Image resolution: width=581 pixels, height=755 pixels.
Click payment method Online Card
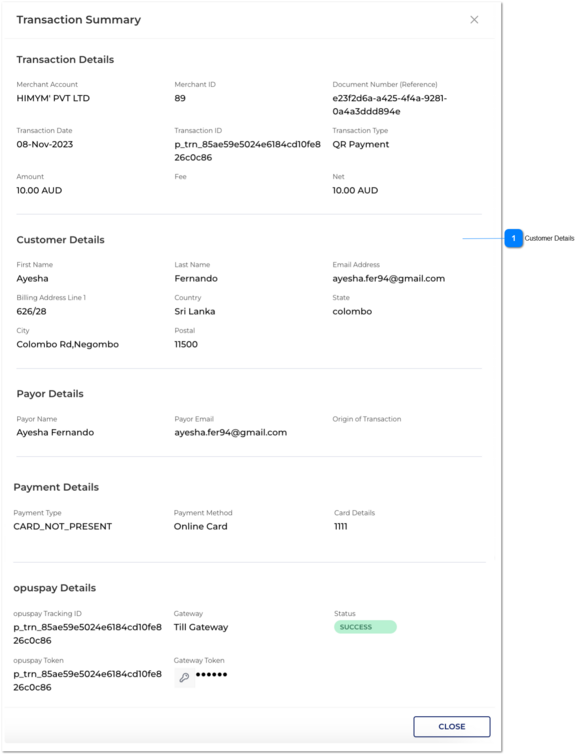[x=200, y=527]
